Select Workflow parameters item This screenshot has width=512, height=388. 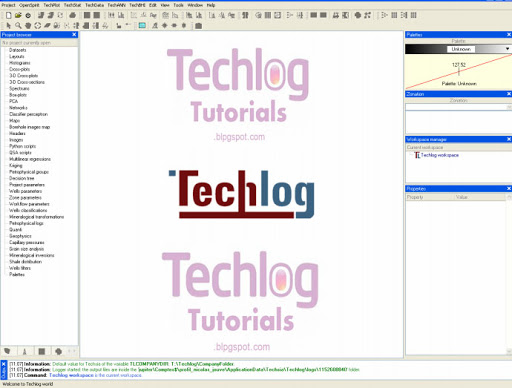coord(29,204)
